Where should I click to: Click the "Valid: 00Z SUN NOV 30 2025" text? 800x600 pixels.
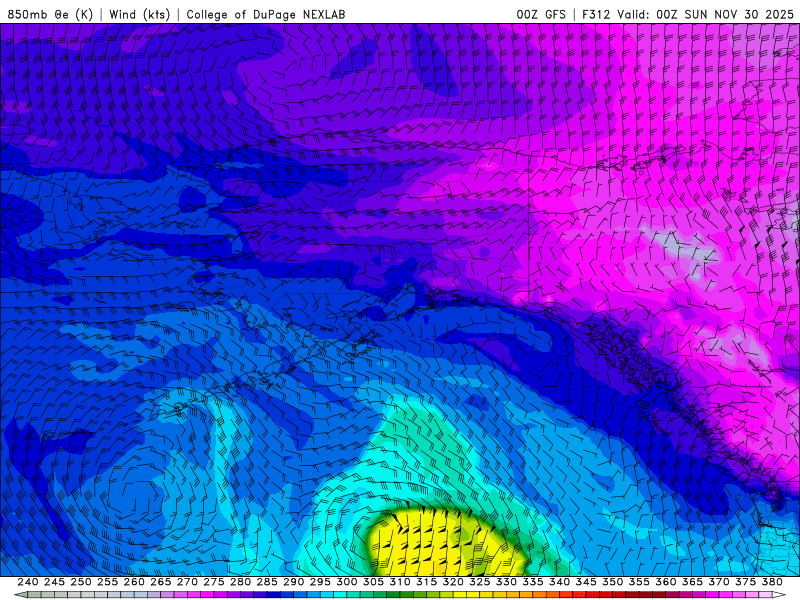[705, 14]
